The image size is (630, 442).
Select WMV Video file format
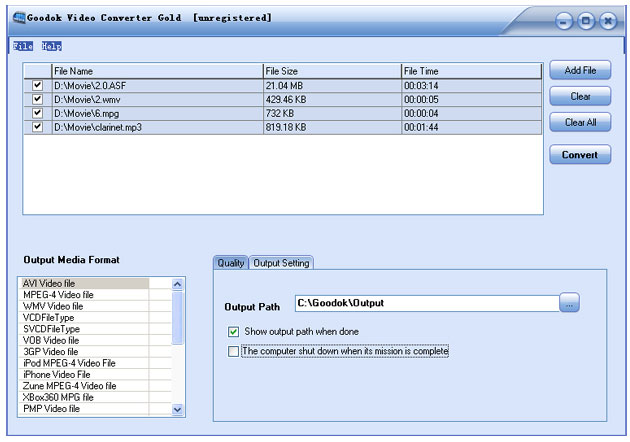point(84,306)
